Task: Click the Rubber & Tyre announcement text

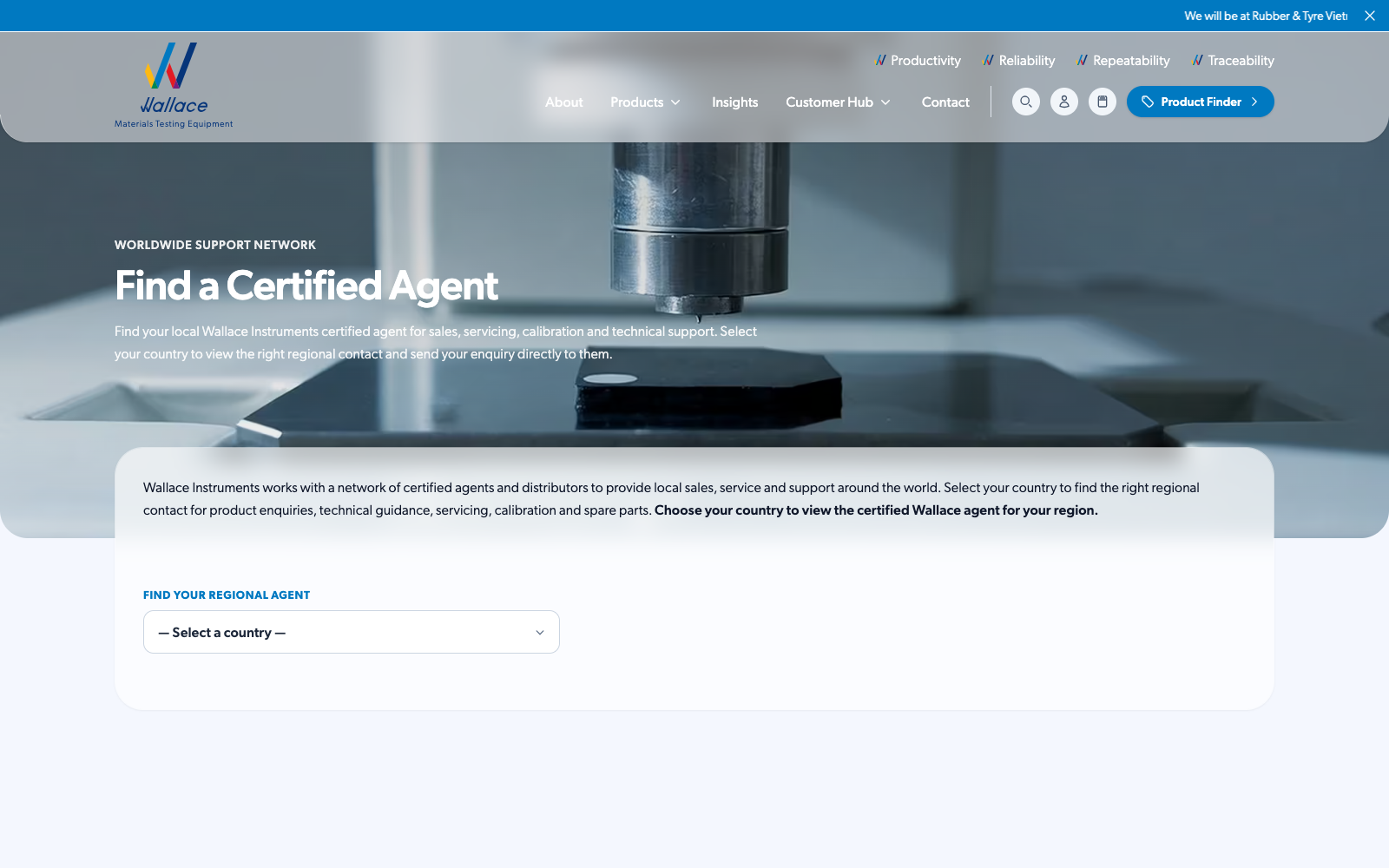Action: pyautogui.click(x=1266, y=16)
